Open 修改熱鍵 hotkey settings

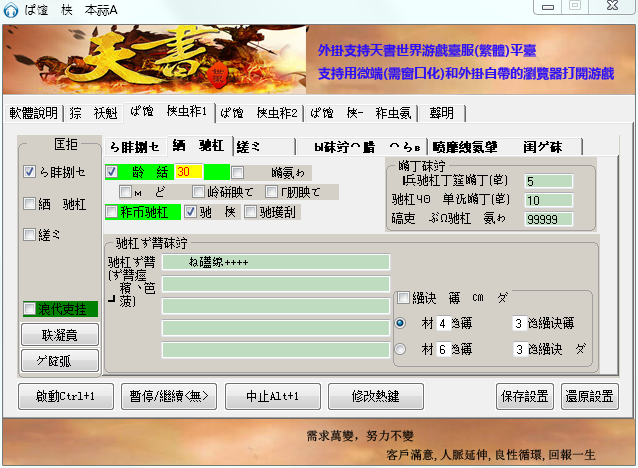tap(376, 395)
